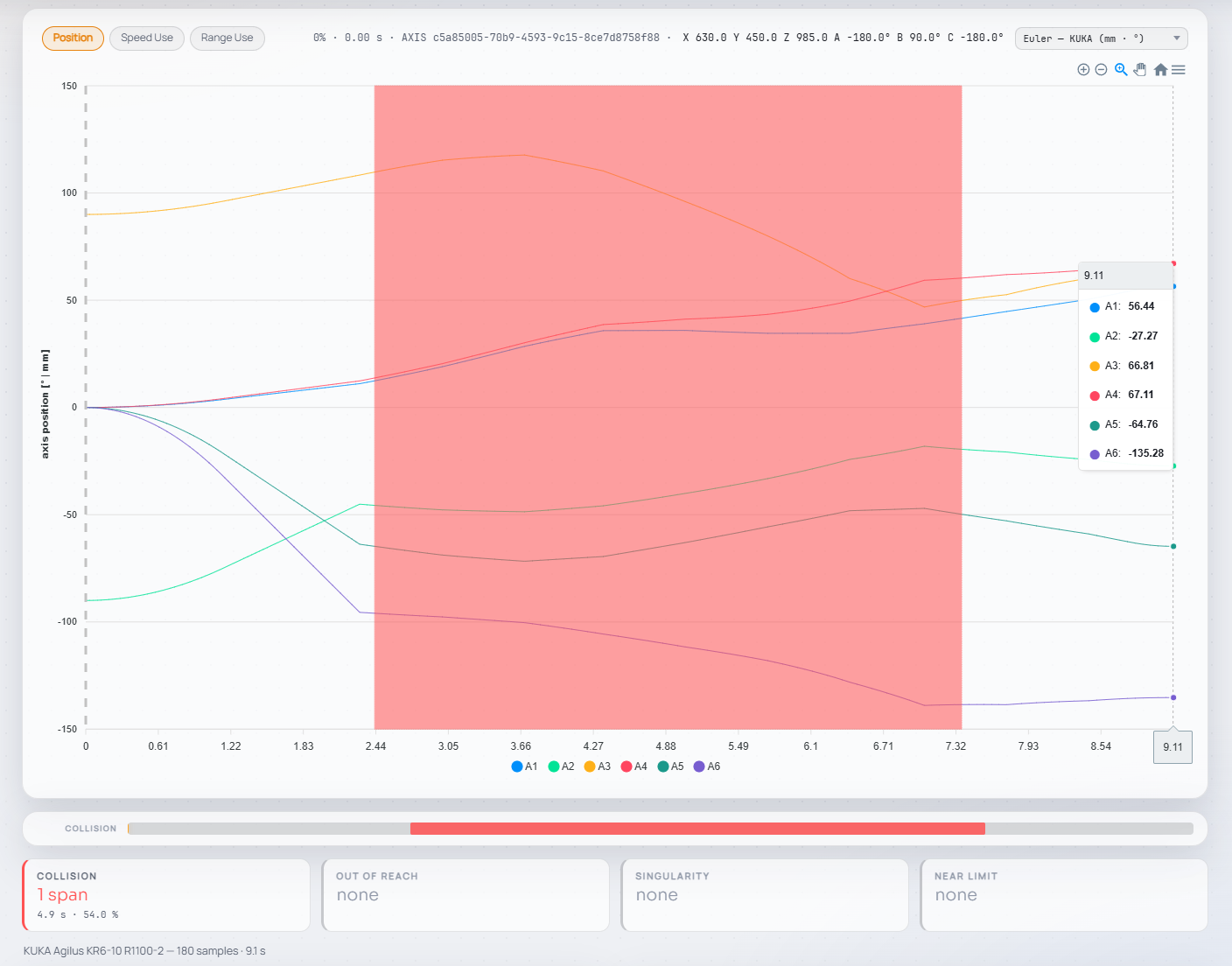Activate the selection zoom magnifier tool

pyautogui.click(x=1121, y=70)
